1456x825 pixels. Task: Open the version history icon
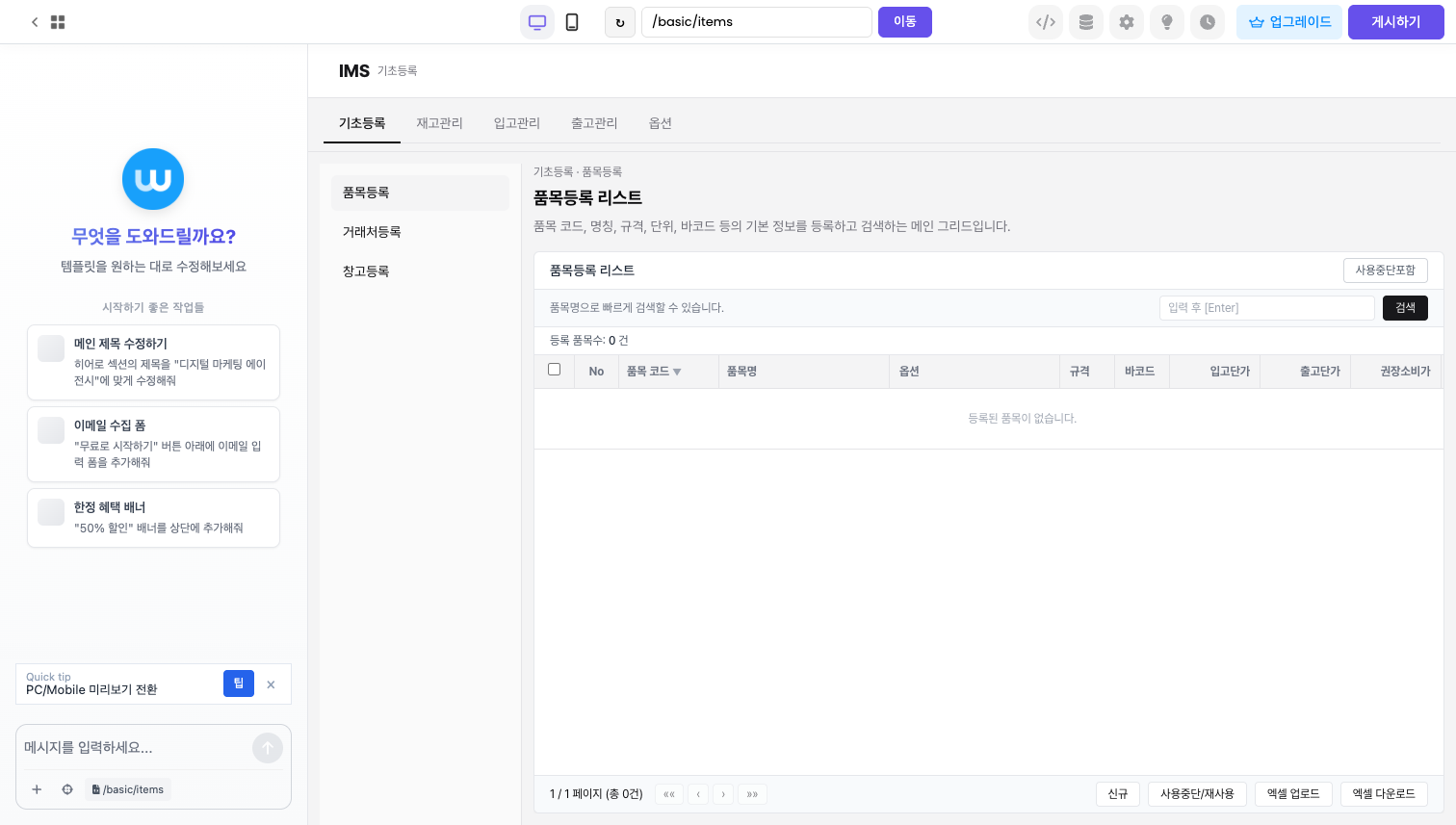[x=1208, y=21]
